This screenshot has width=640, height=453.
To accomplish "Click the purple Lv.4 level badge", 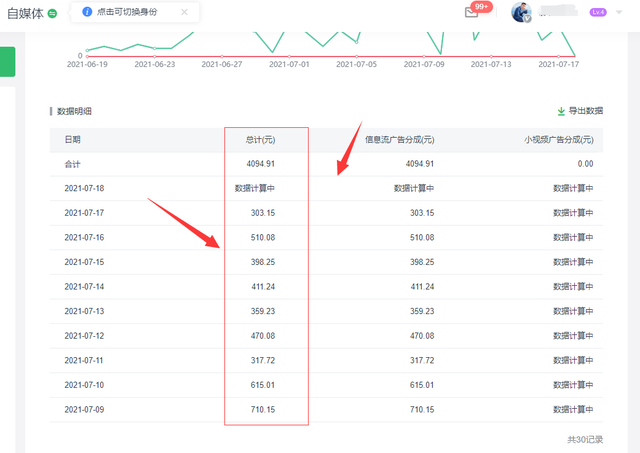I will pyautogui.click(x=598, y=12).
